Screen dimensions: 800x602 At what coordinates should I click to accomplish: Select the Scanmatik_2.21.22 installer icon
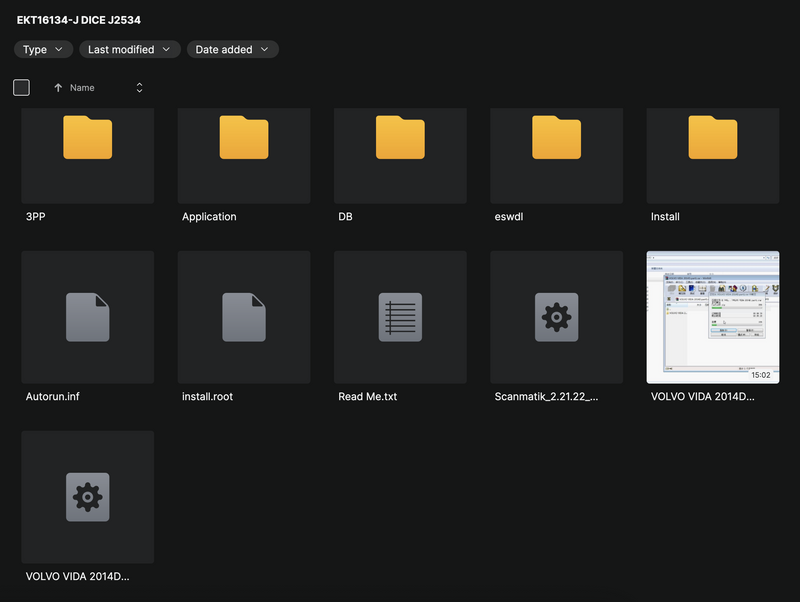(x=556, y=317)
